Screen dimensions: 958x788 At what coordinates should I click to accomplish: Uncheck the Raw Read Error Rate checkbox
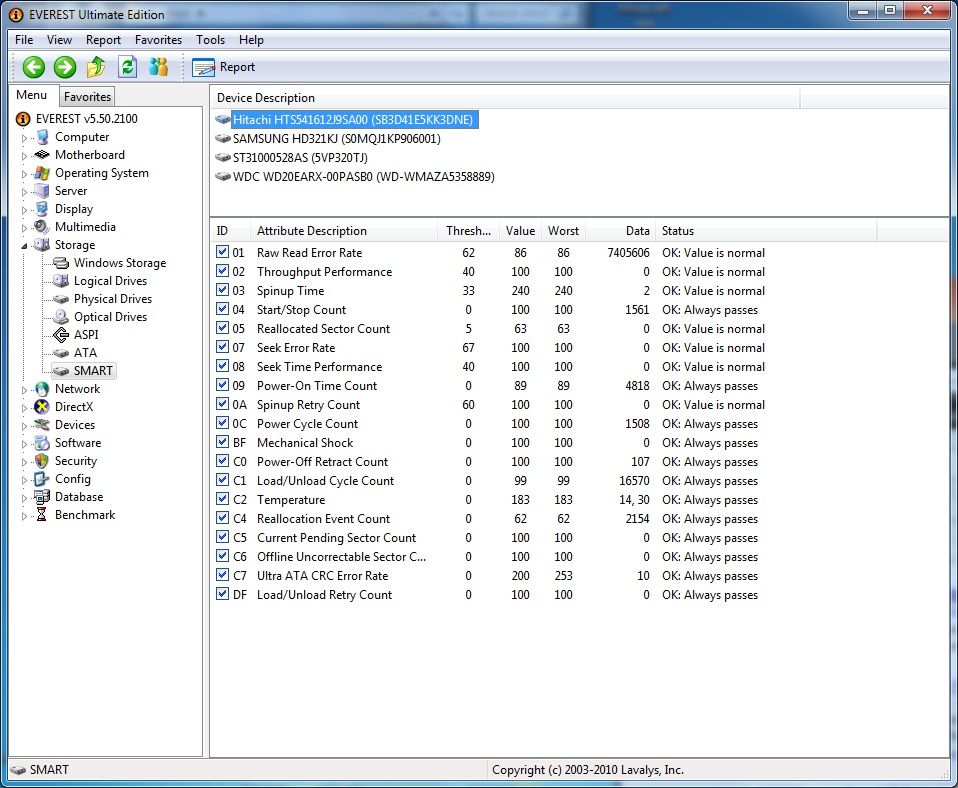click(222, 252)
